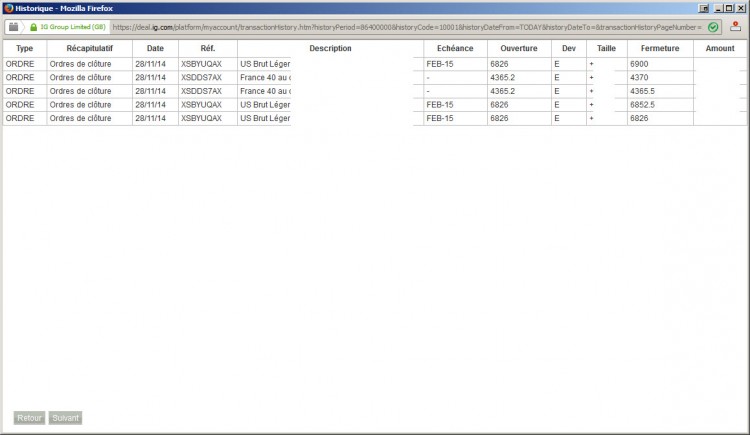Screen dimensions: 750x435
Task: Click Ouverture 6826 in the 6852.5 row
Action: [499, 104]
